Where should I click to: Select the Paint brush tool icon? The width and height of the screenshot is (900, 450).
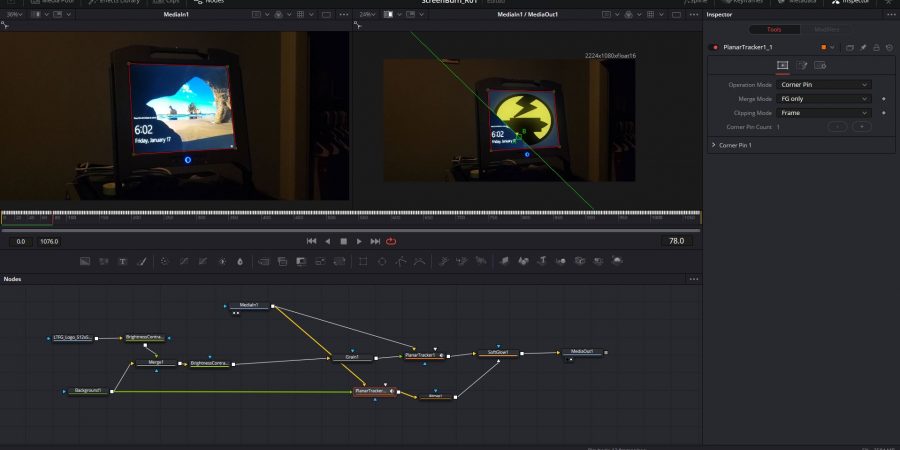141,261
